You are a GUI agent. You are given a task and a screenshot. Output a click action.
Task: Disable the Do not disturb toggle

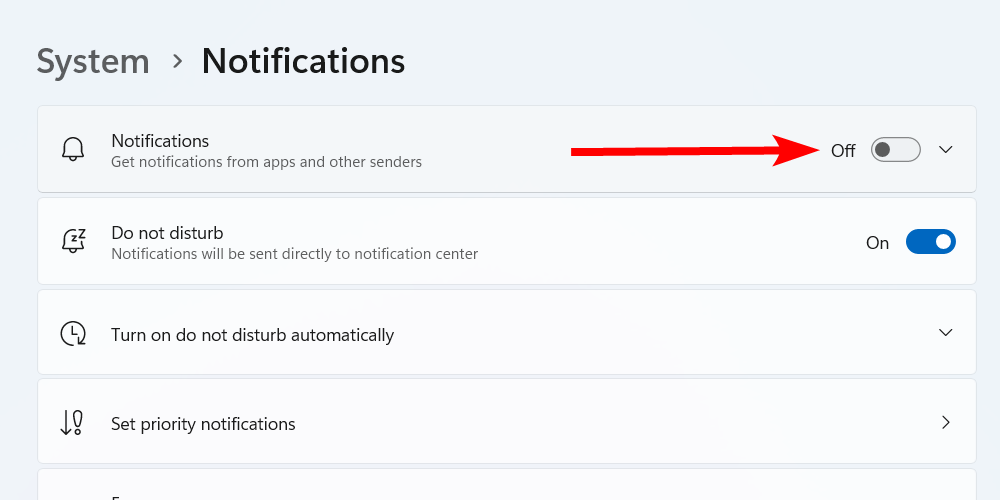click(x=930, y=242)
